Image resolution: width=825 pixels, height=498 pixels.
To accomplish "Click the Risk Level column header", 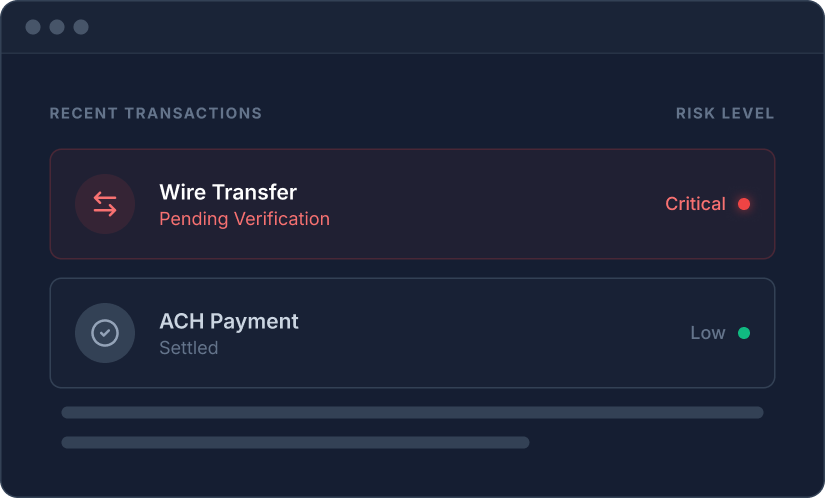I will 725,114.
